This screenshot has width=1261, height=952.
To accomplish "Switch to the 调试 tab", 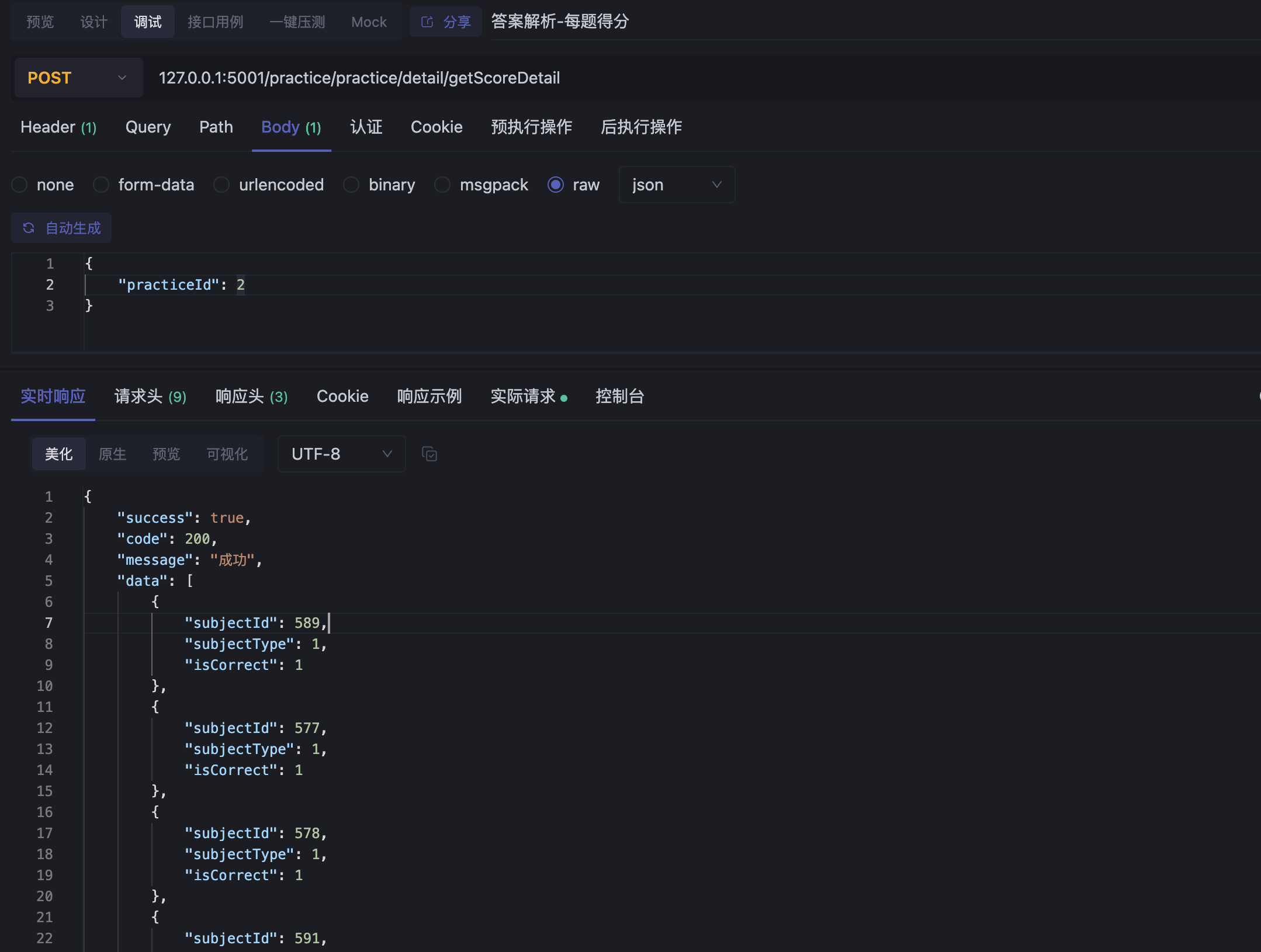I will [148, 22].
